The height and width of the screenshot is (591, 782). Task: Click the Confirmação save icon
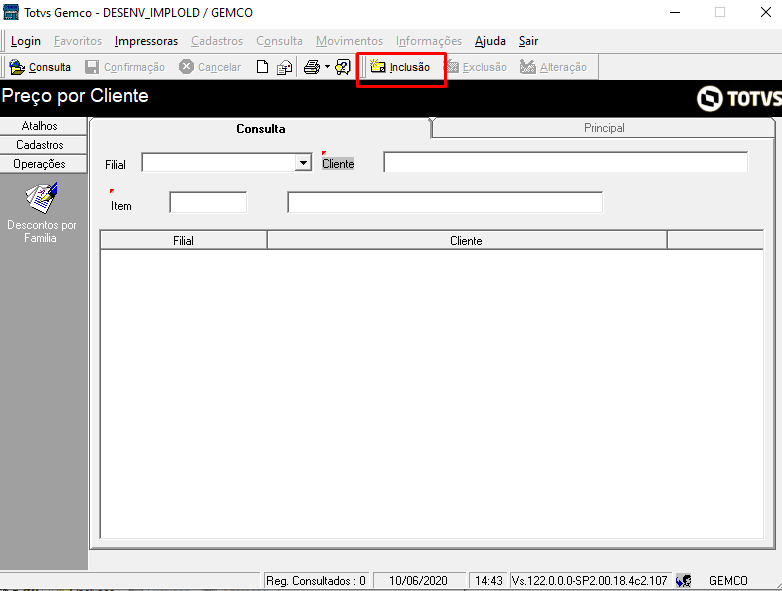[x=92, y=67]
